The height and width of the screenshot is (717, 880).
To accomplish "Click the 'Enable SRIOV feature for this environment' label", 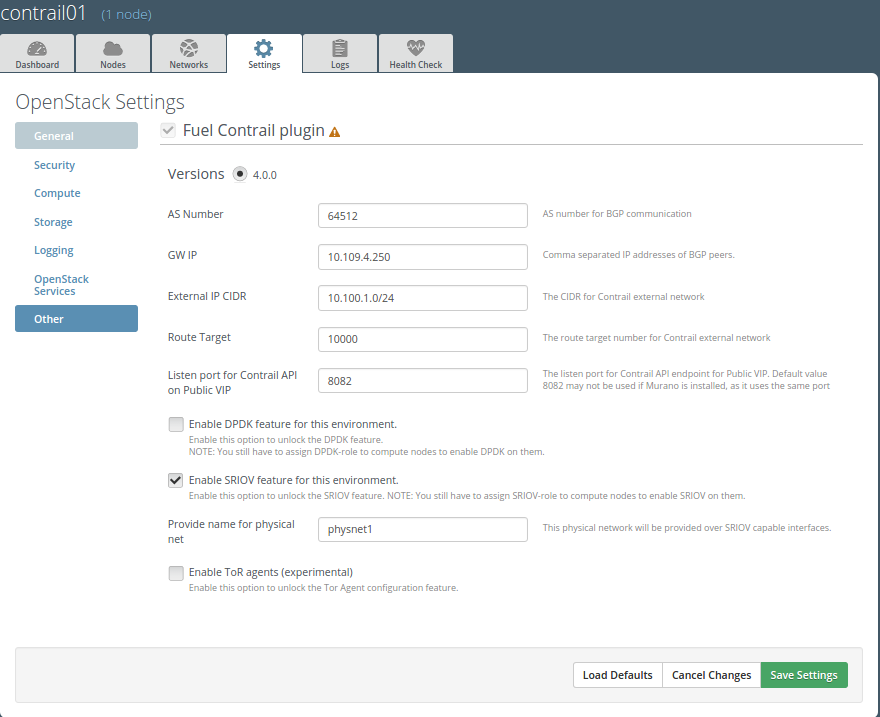I will (x=294, y=480).
